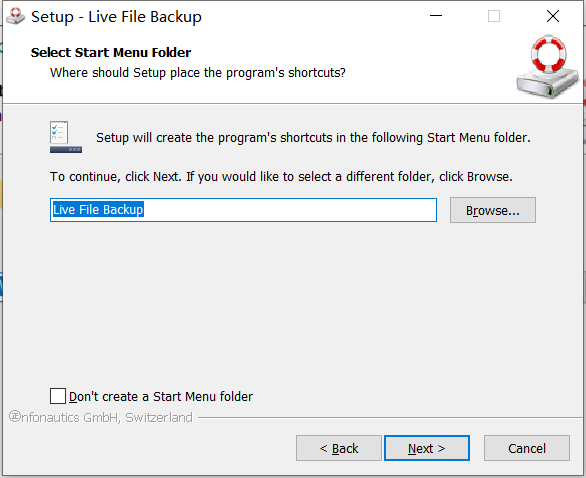
Task: Enable the Don't create Start Menu folder checkbox
Action: (58, 396)
